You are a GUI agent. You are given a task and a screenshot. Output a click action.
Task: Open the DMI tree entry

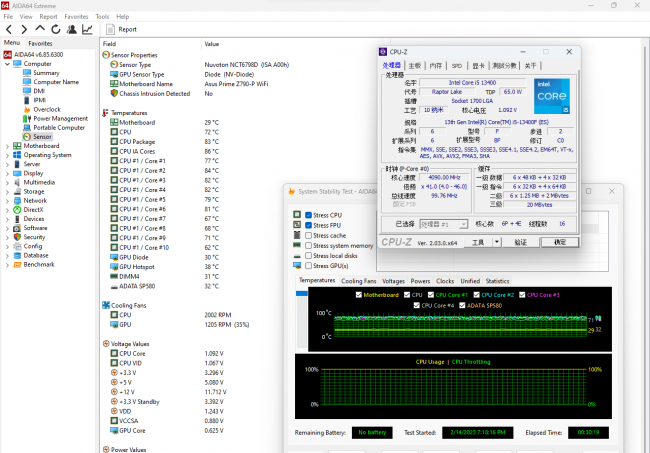pyautogui.click(x=39, y=91)
